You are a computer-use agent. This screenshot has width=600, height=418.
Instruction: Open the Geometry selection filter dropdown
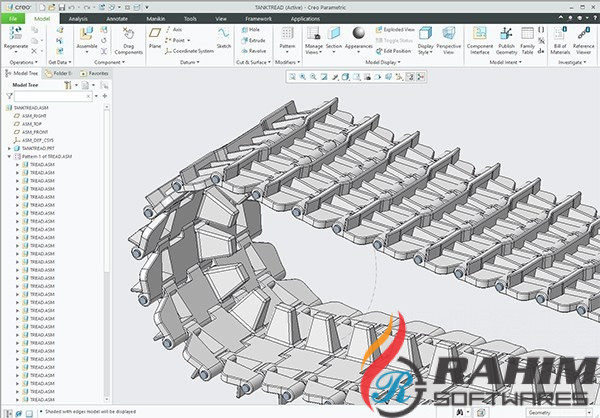(558, 413)
